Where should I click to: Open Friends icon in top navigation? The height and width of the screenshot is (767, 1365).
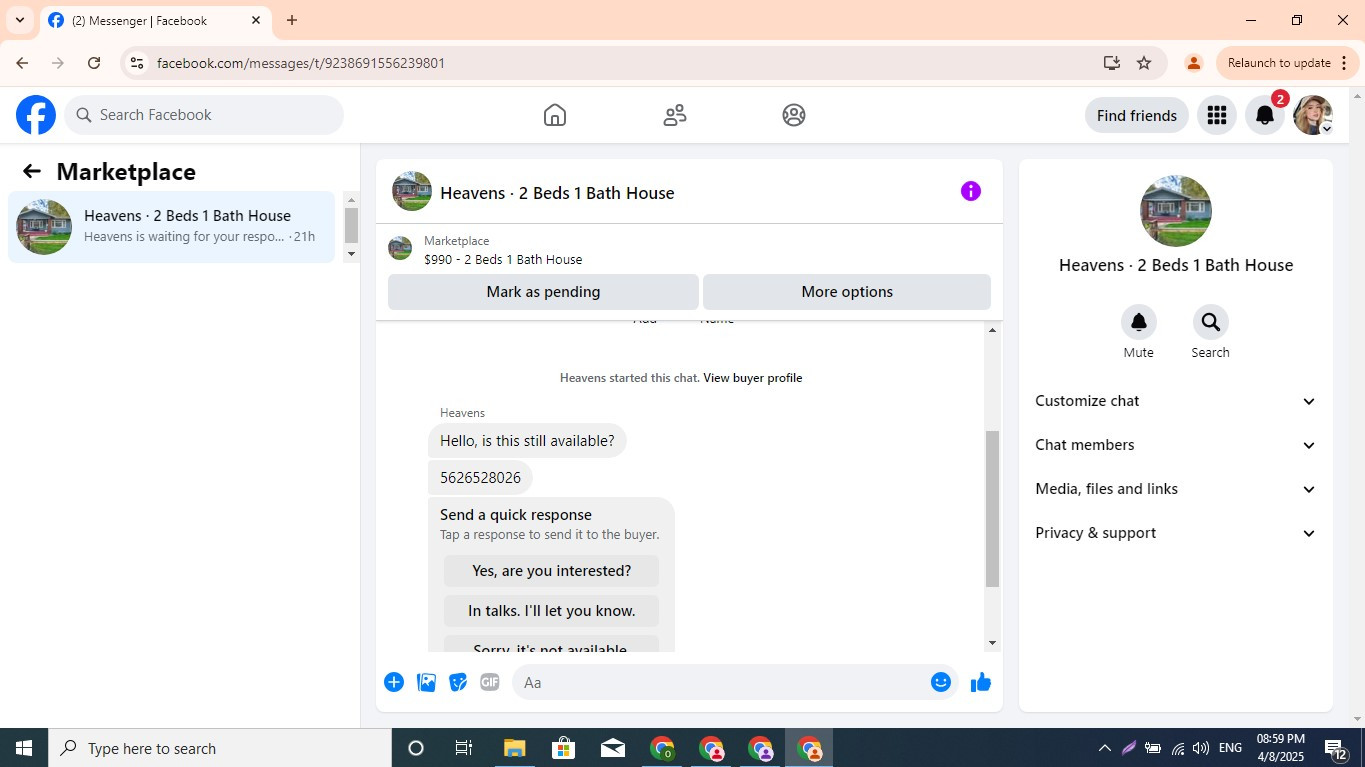click(x=675, y=115)
